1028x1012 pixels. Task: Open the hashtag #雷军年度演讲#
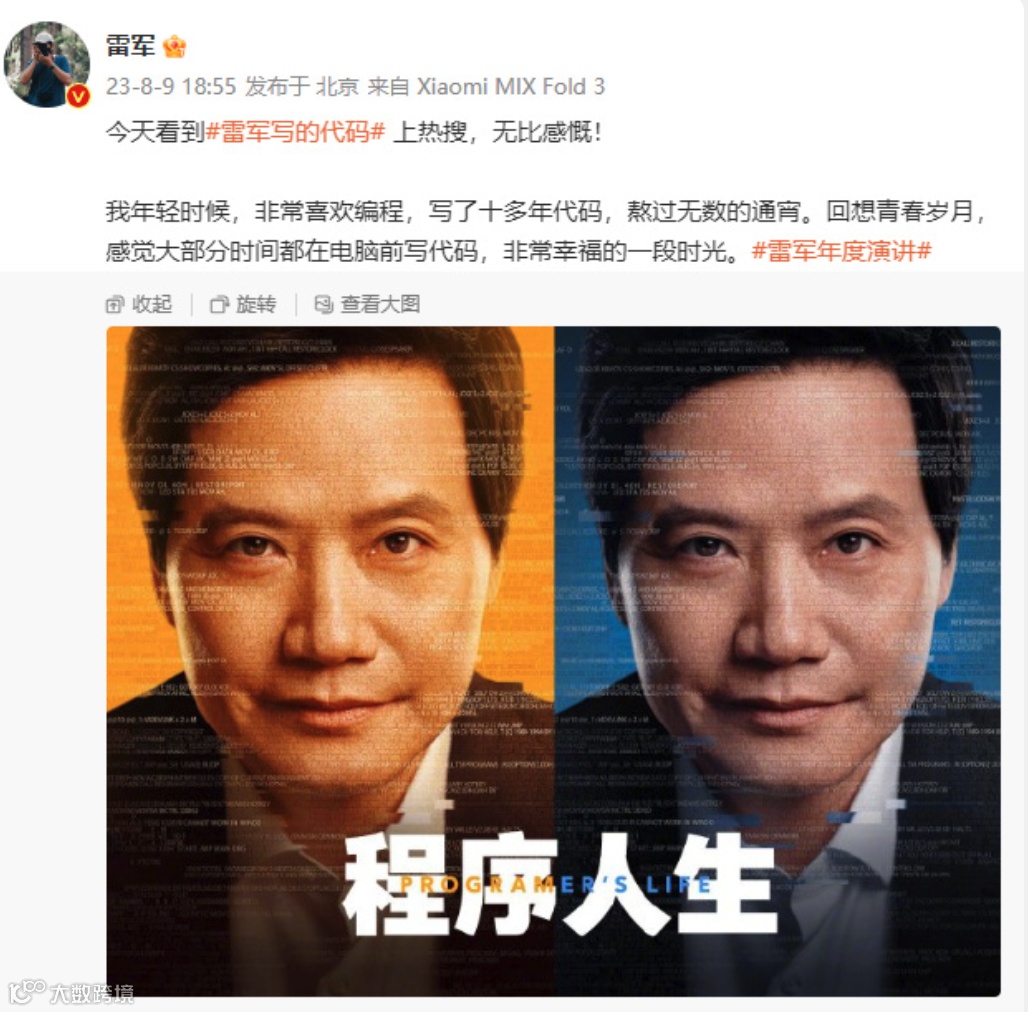pyautogui.click(x=842, y=250)
